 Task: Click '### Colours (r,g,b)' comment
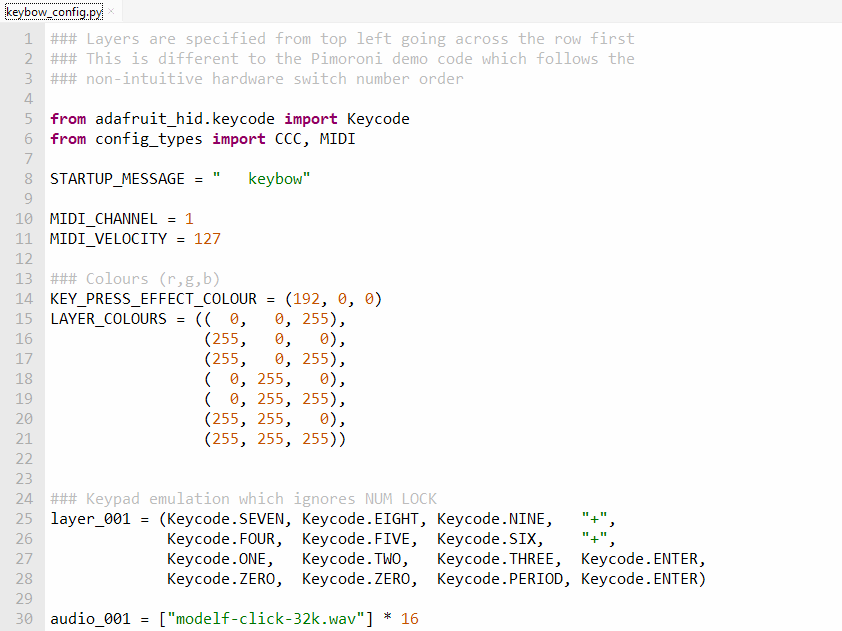(x=135, y=279)
